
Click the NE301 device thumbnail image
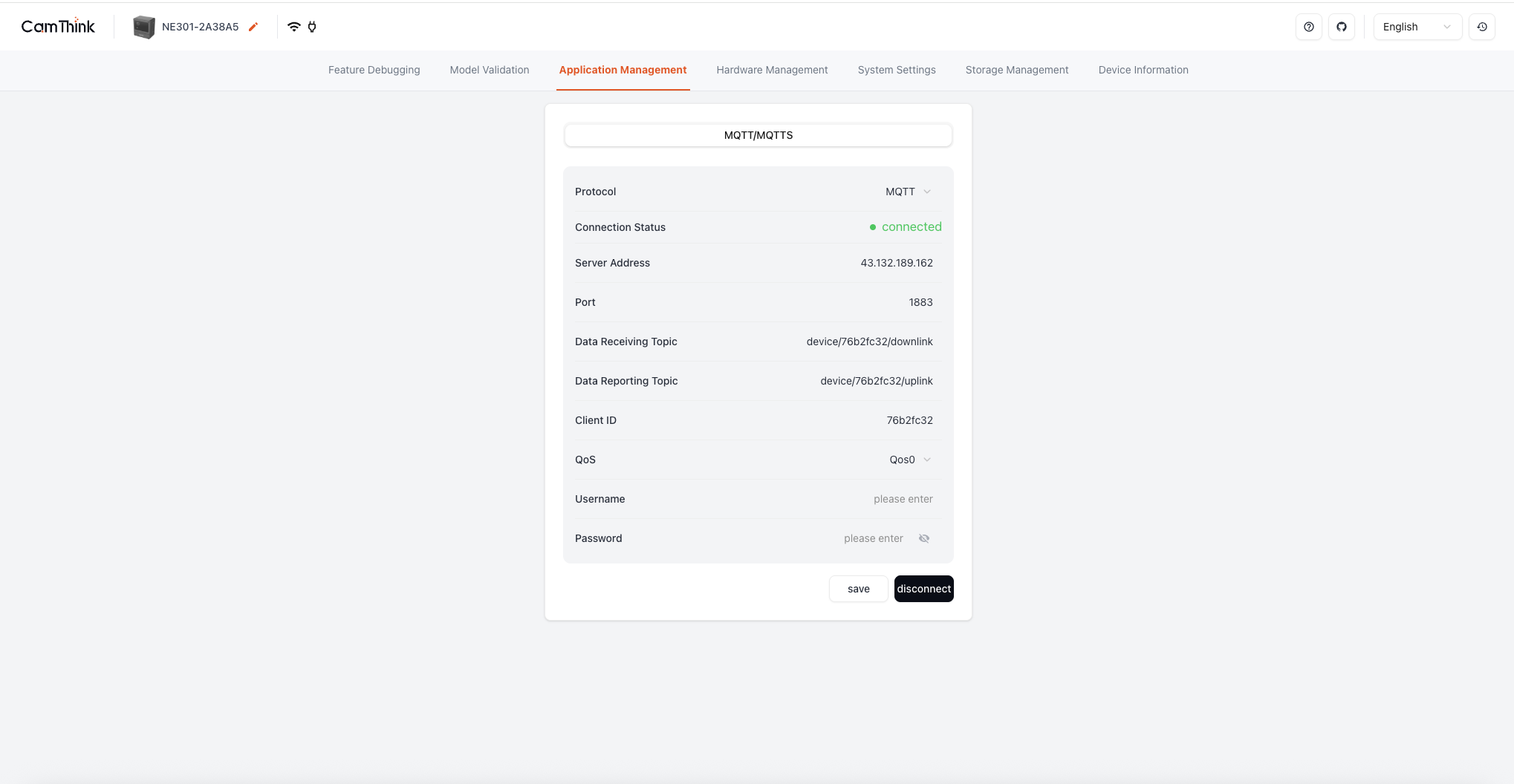coord(143,27)
